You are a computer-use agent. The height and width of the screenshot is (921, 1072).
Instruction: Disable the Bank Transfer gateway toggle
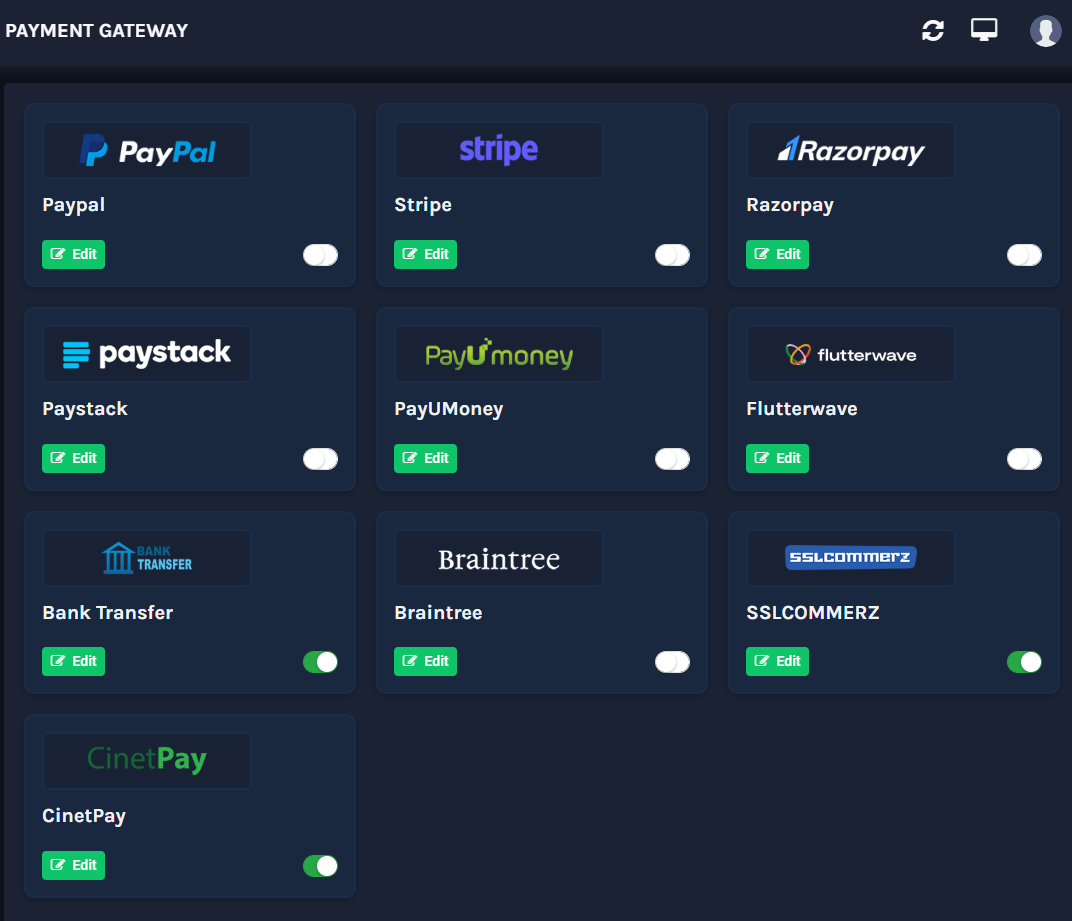point(320,662)
